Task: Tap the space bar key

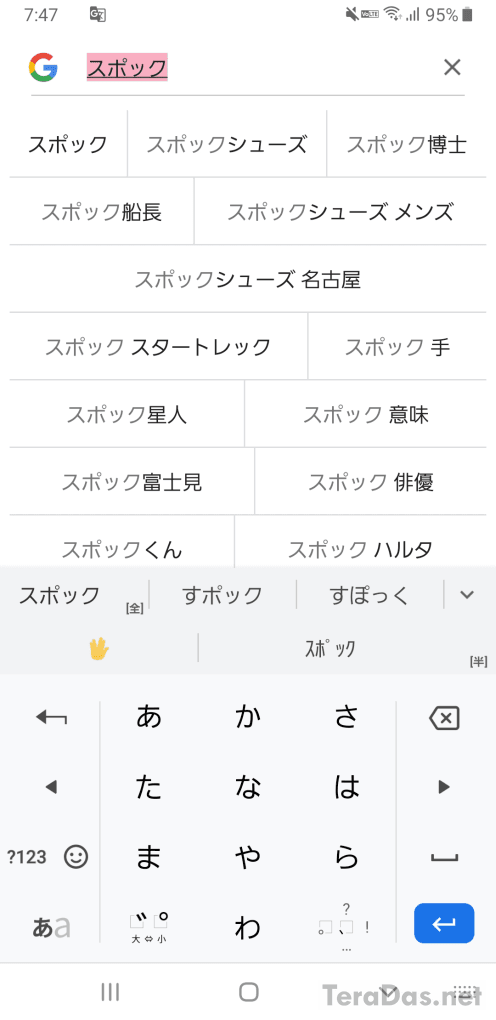Action: click(445, 857)
